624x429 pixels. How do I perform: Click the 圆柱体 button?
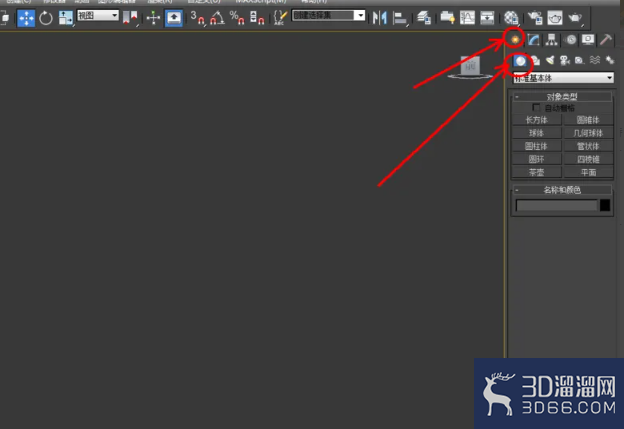536,146
